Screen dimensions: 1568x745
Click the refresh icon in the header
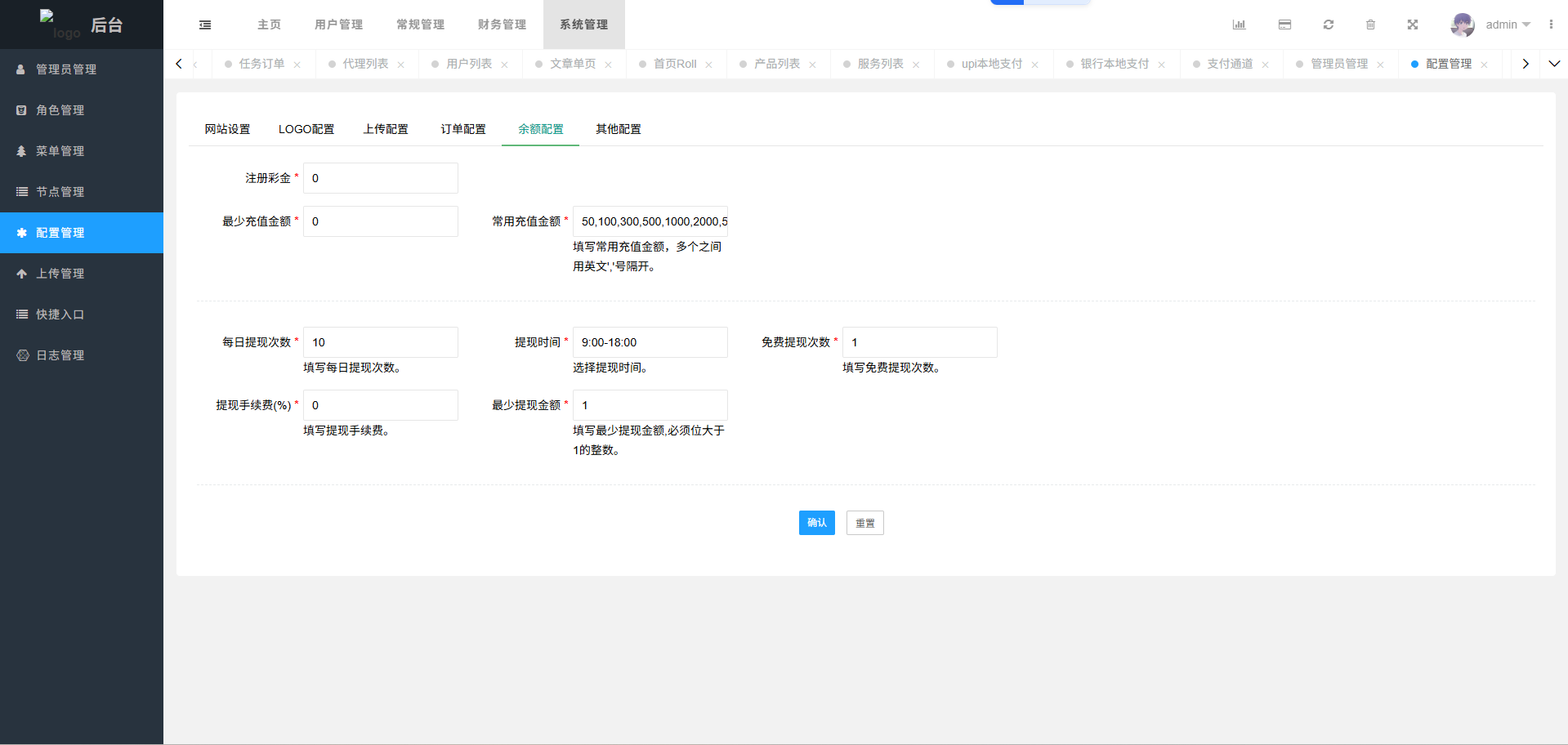pos(1329,25)
